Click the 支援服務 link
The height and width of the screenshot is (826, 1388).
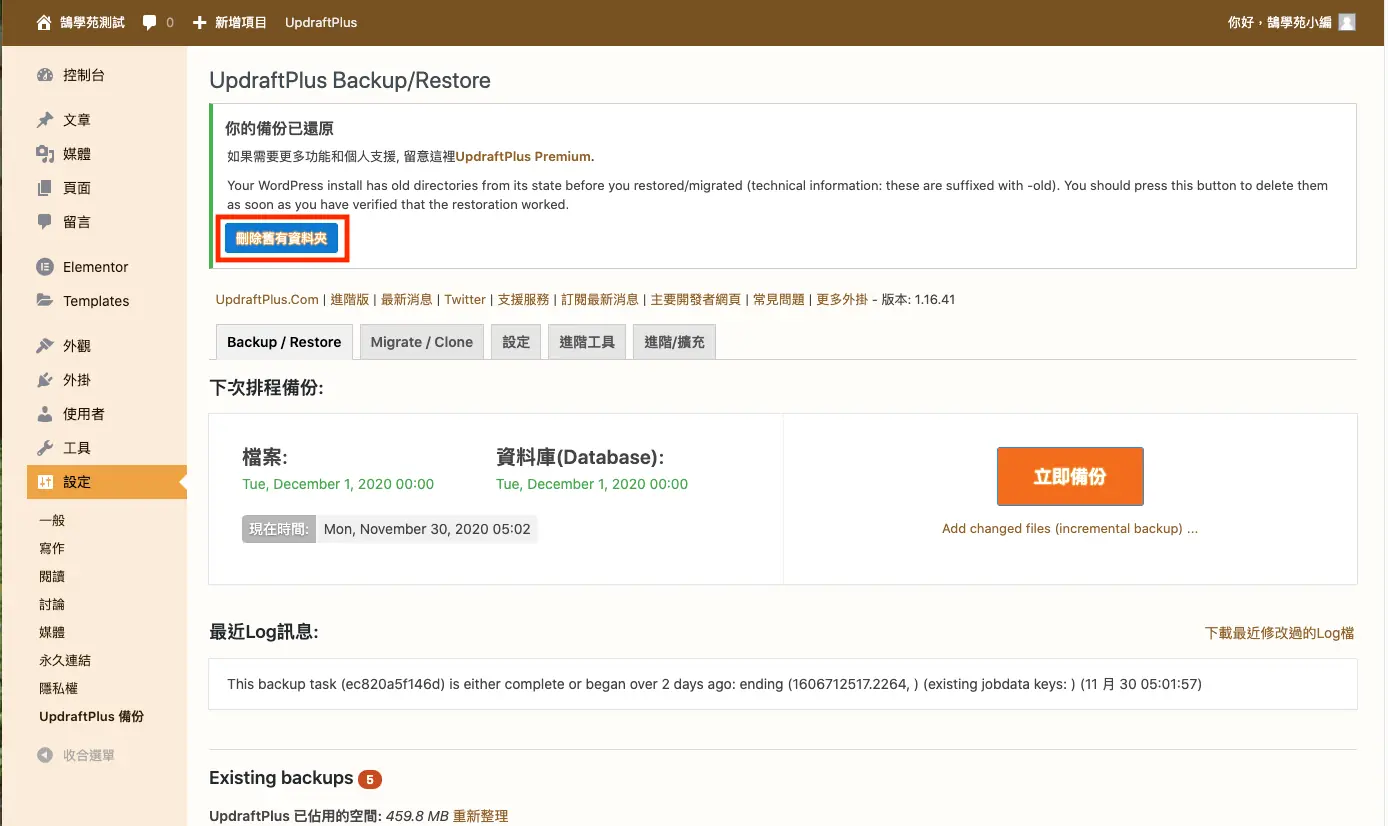tap(524, 299)
